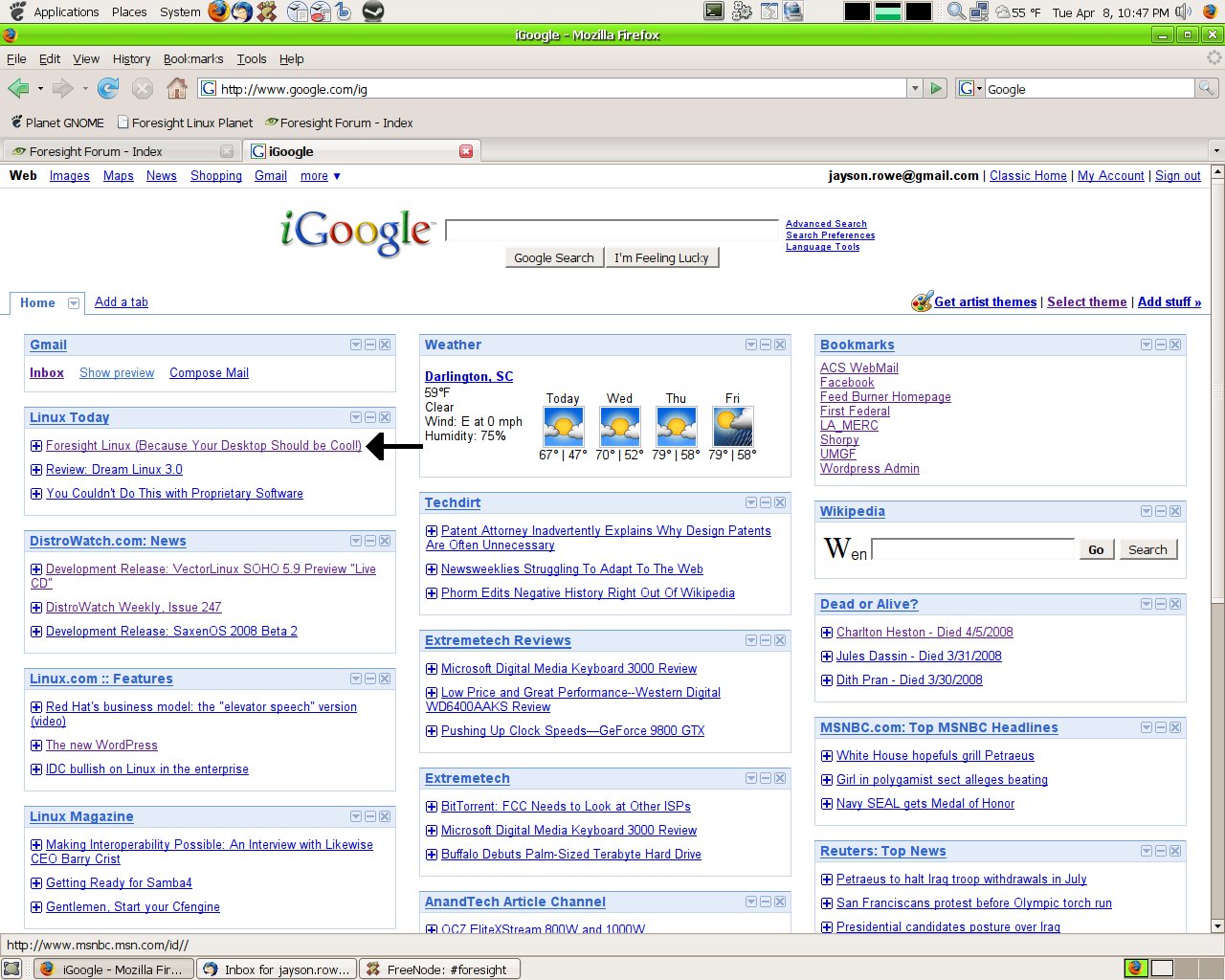Image resolution: width=1225 pixels, height=980 pixels.
Task: Open the History menu
Action: pyautogui.click(x=131, y=58)
